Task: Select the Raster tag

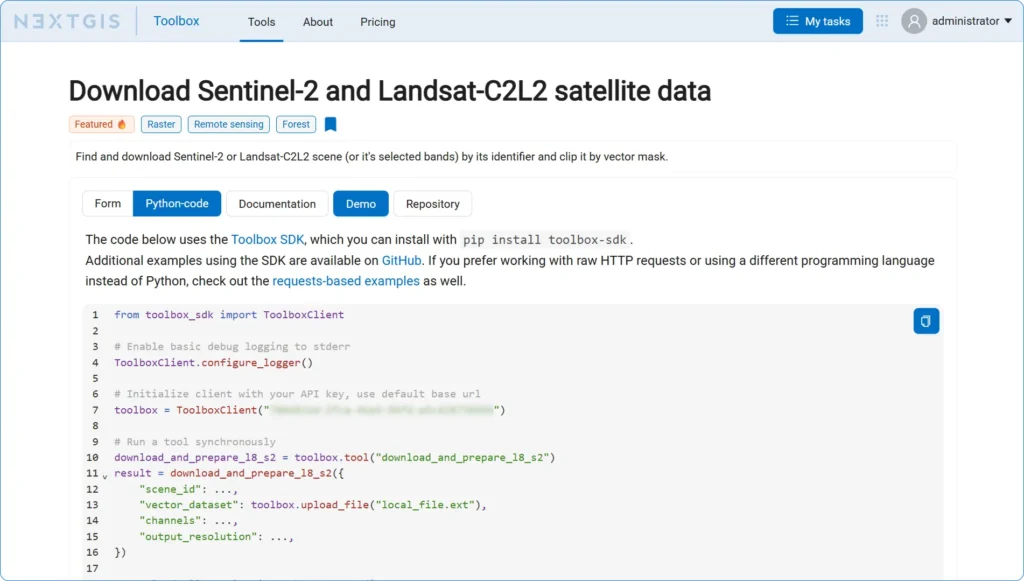Action: (x=161, y=124)
